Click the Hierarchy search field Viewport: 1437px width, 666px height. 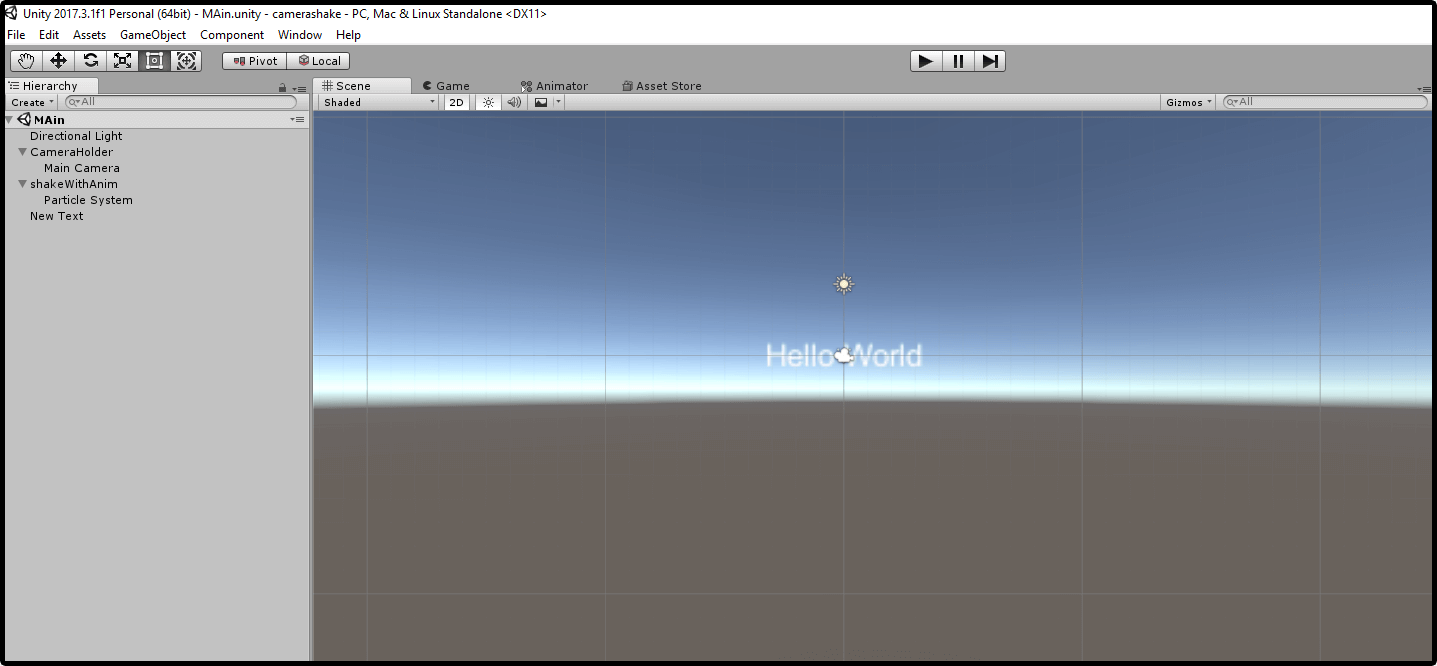pyautogui.click(x=180, y=101)
